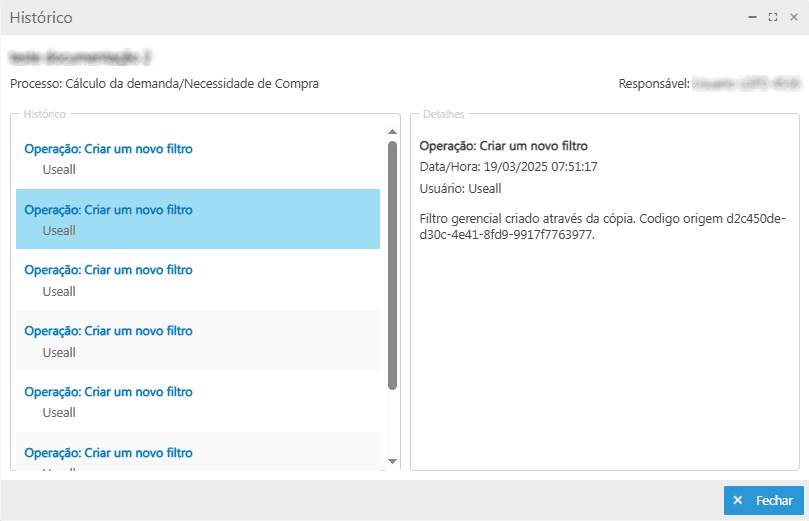Open the fifth history list operation
This screenshot has height=521, width=809.
[x=108, y=391]
